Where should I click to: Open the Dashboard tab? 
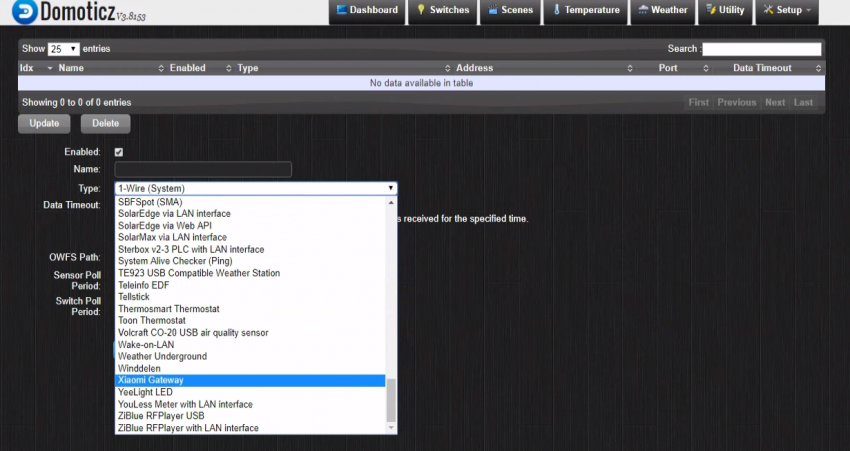tap(367, 10)
